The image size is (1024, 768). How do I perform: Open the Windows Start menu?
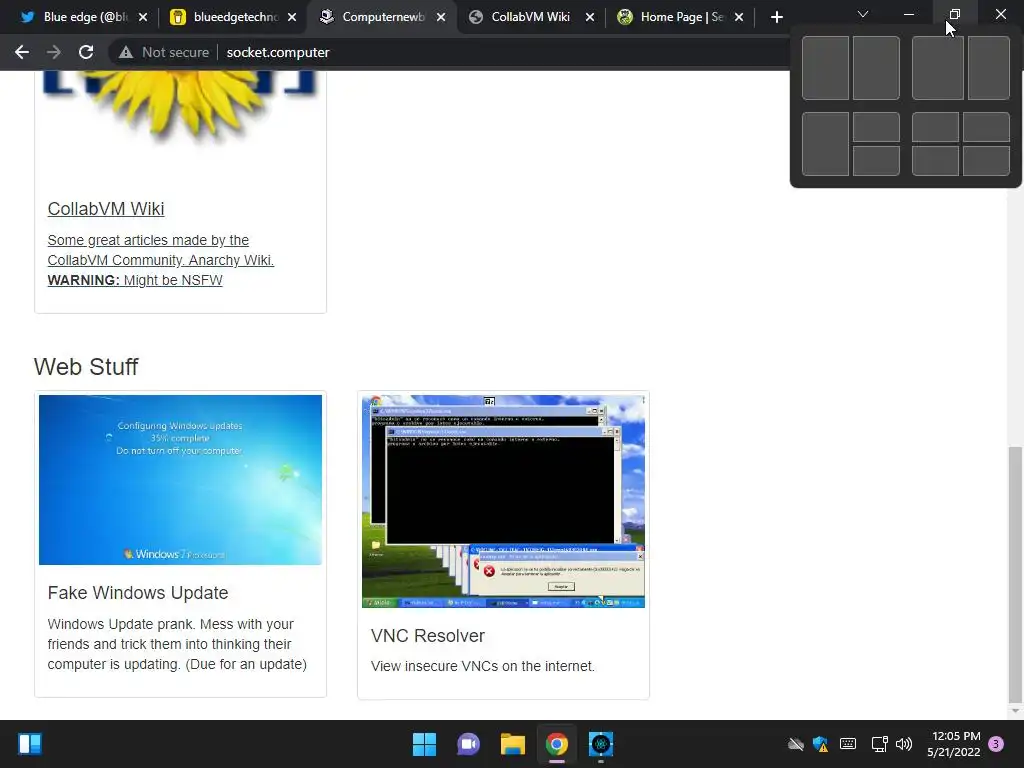[x=424, y=744]
